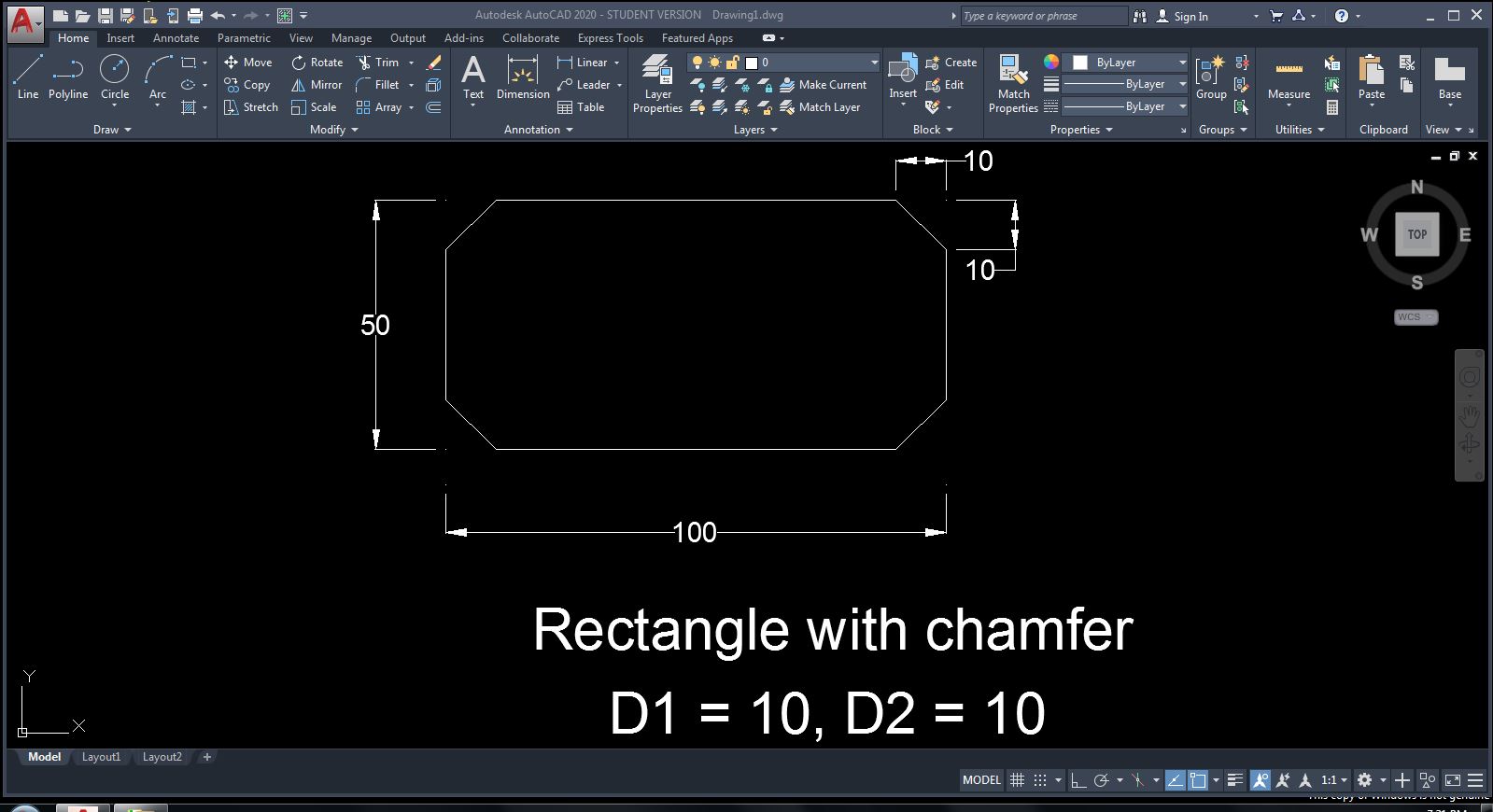Expand the Annotation panel
This screenshot has width=1493, height=812.
(539, 130)
